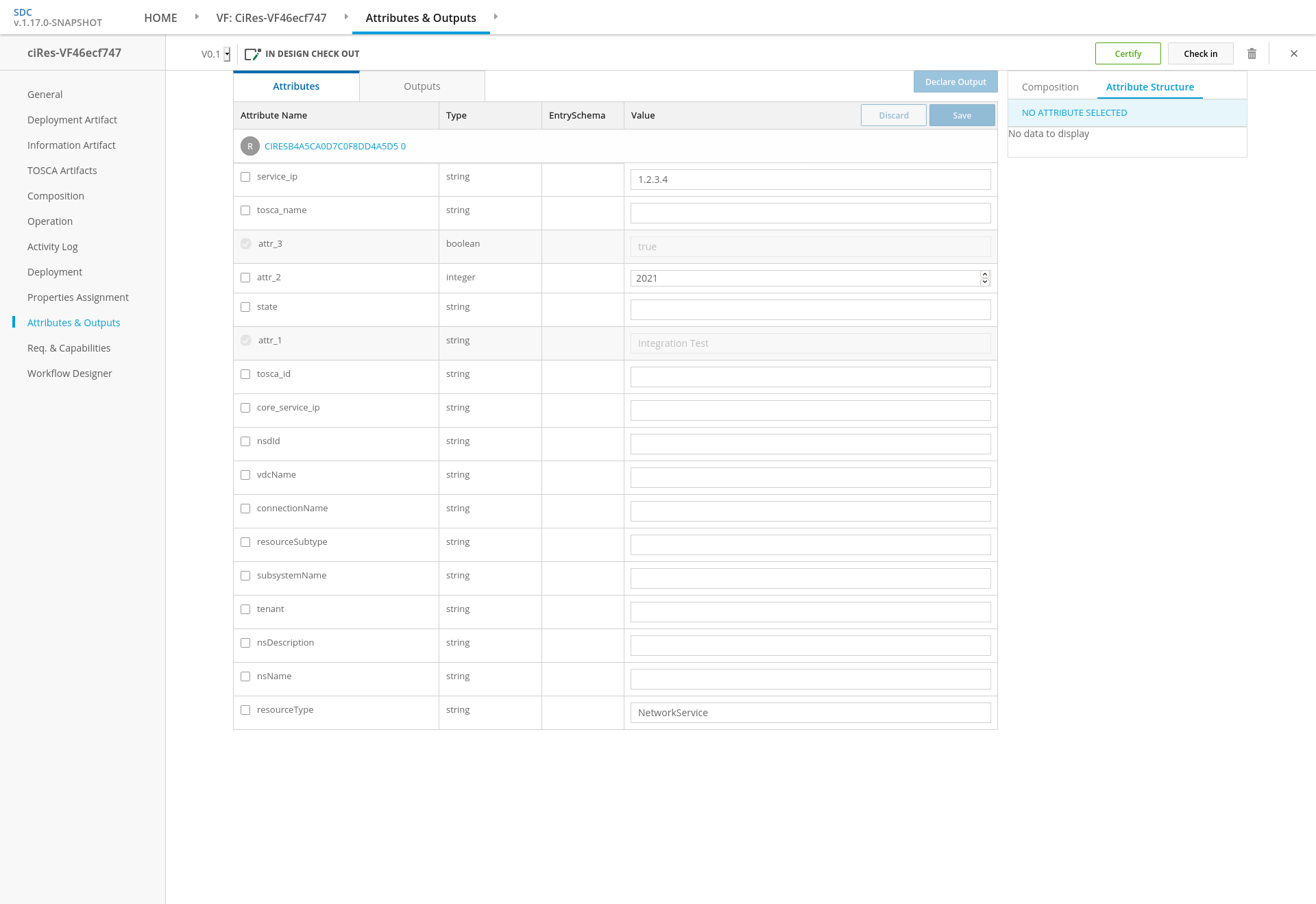
Task: Click the service_ip value field
Action: [x=811, y=180]
